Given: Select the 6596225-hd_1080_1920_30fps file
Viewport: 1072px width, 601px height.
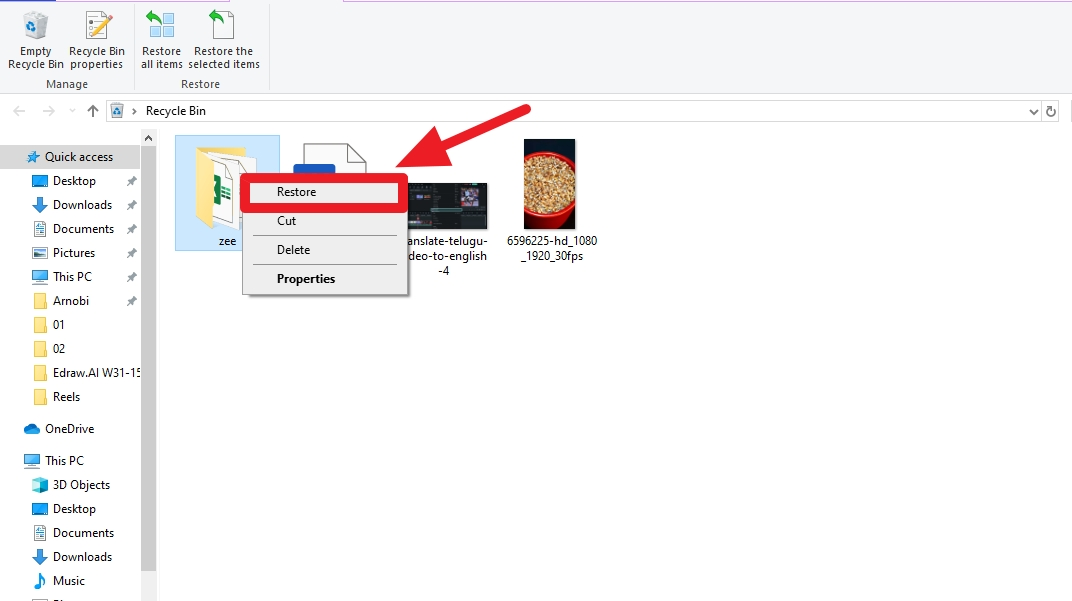Looking at the screenshot, I should point(550,200).
